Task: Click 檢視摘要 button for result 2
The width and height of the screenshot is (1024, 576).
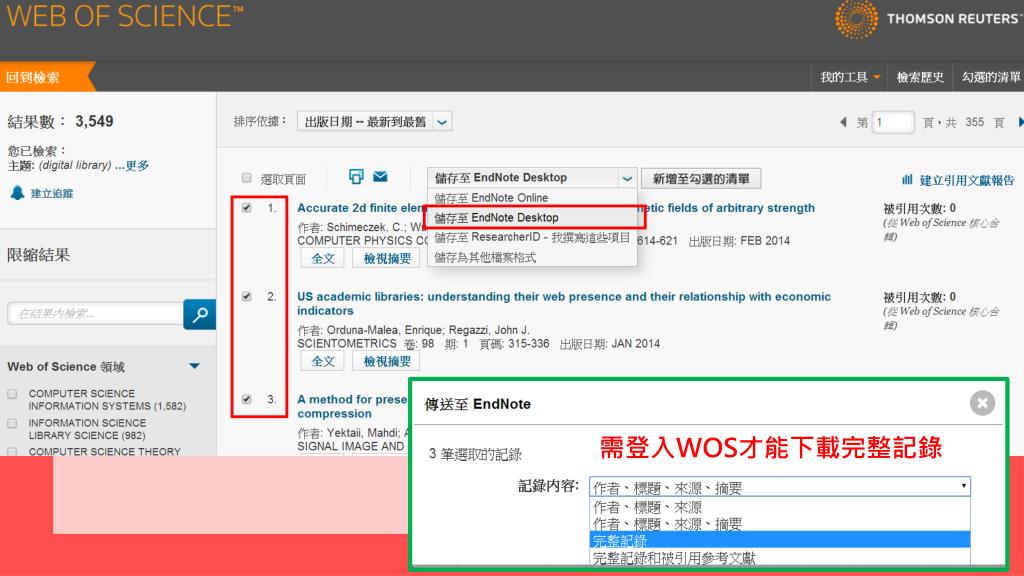Action: [x=387, y=361]
